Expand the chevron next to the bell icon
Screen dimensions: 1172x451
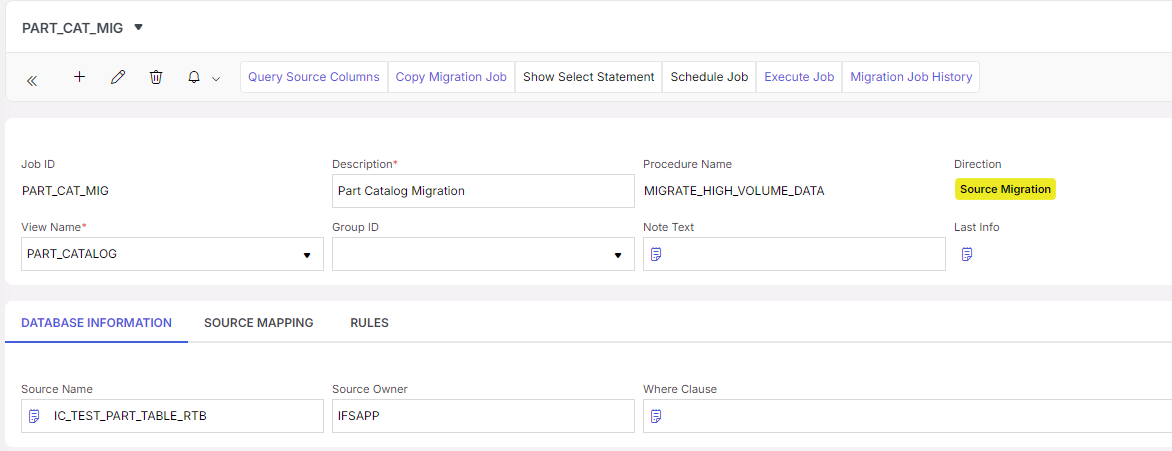216,79
